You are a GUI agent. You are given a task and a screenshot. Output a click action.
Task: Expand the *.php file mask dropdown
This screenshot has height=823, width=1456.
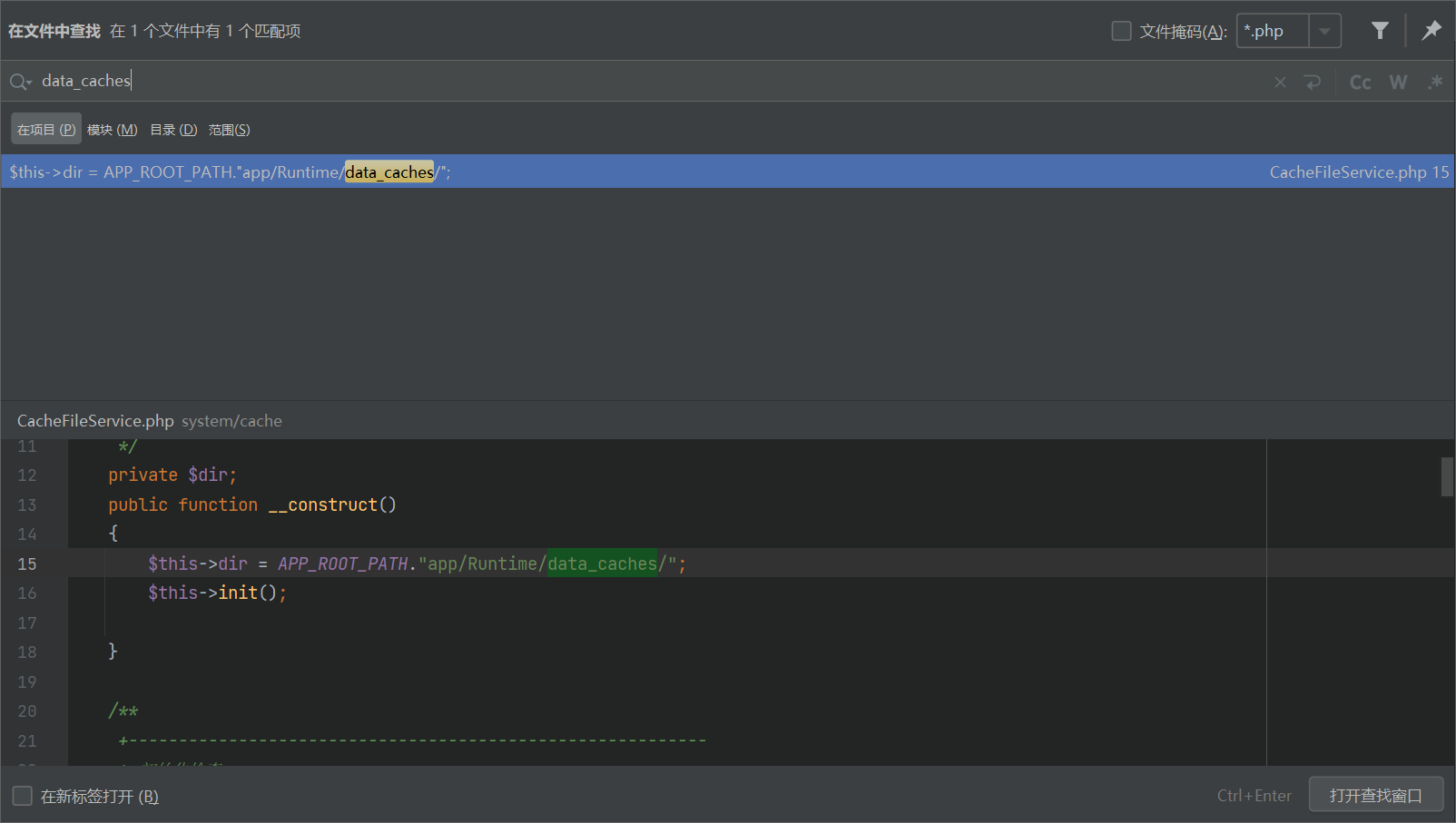pos(1324,31)
